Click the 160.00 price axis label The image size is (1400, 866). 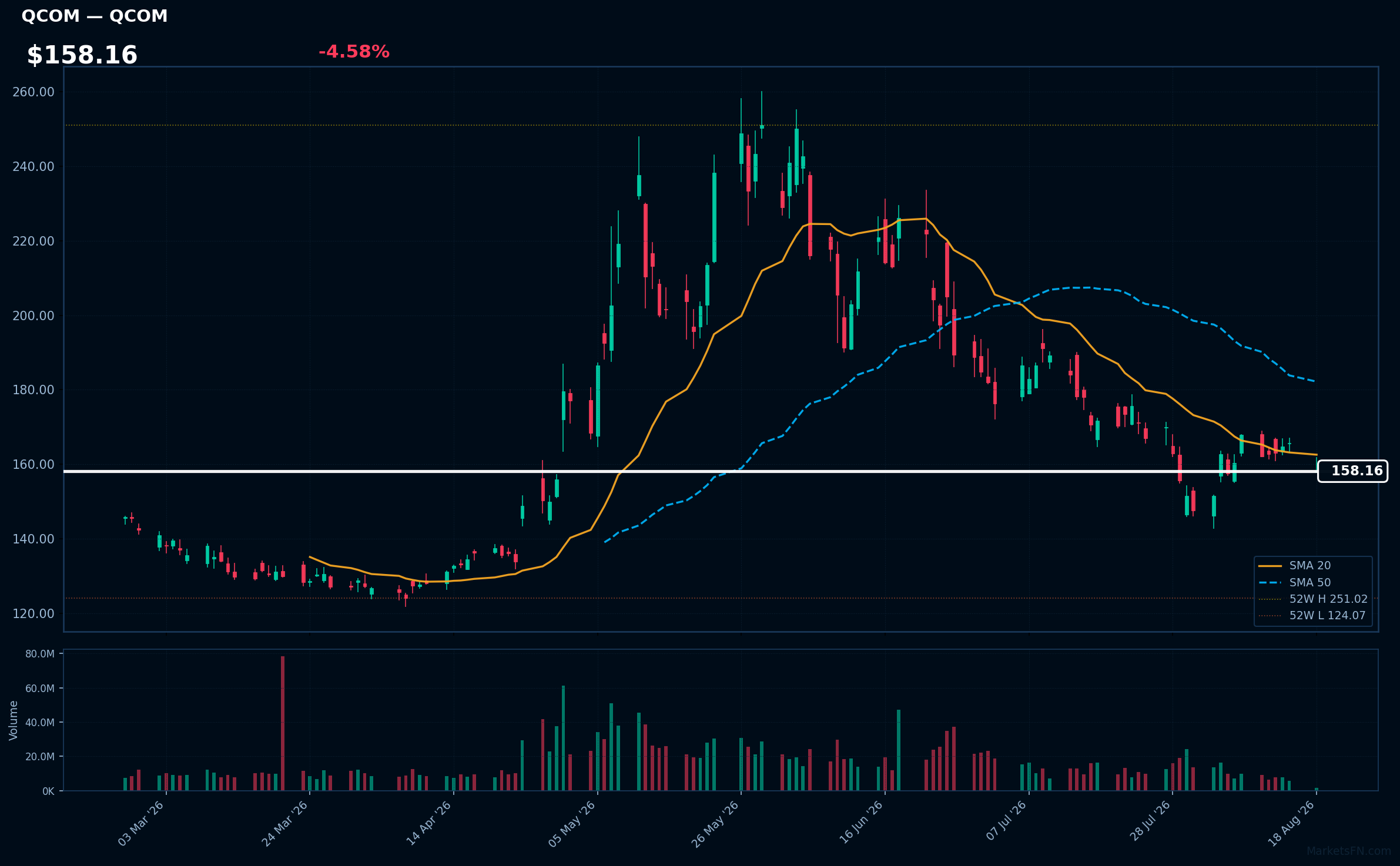click(34, 465)
